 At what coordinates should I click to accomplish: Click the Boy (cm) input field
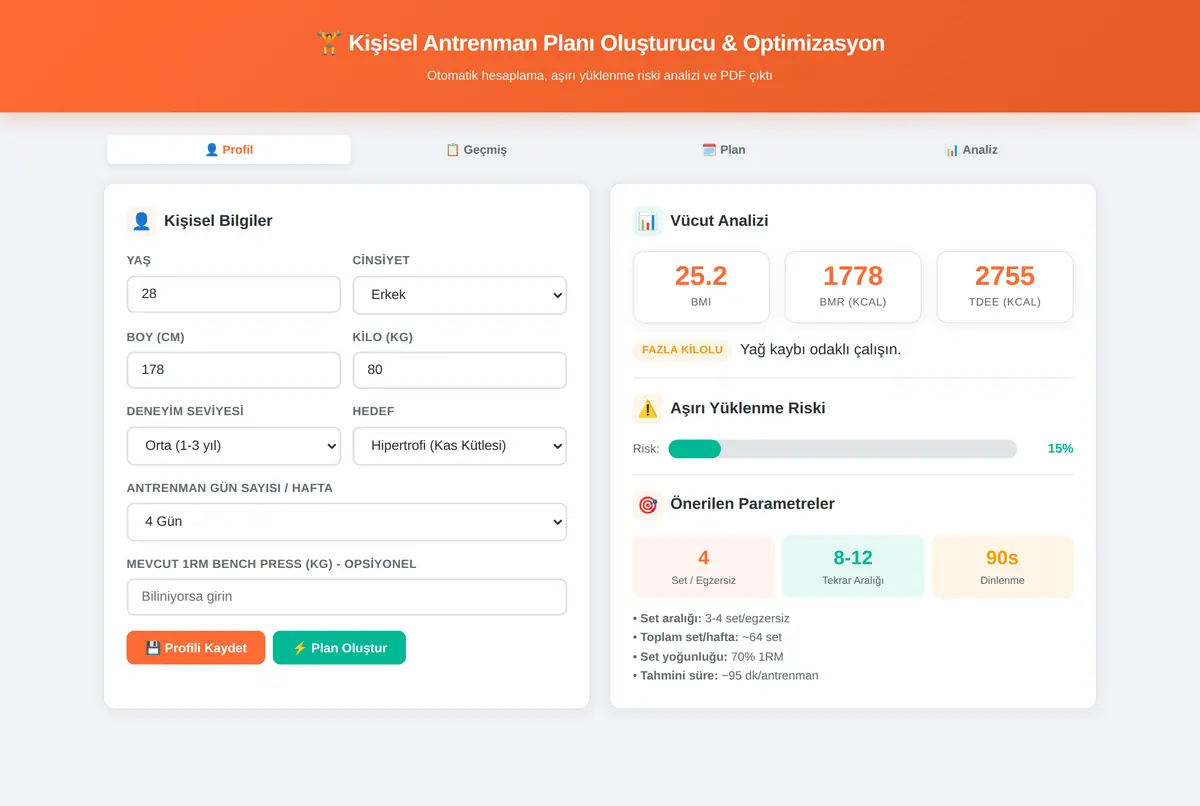233,370
